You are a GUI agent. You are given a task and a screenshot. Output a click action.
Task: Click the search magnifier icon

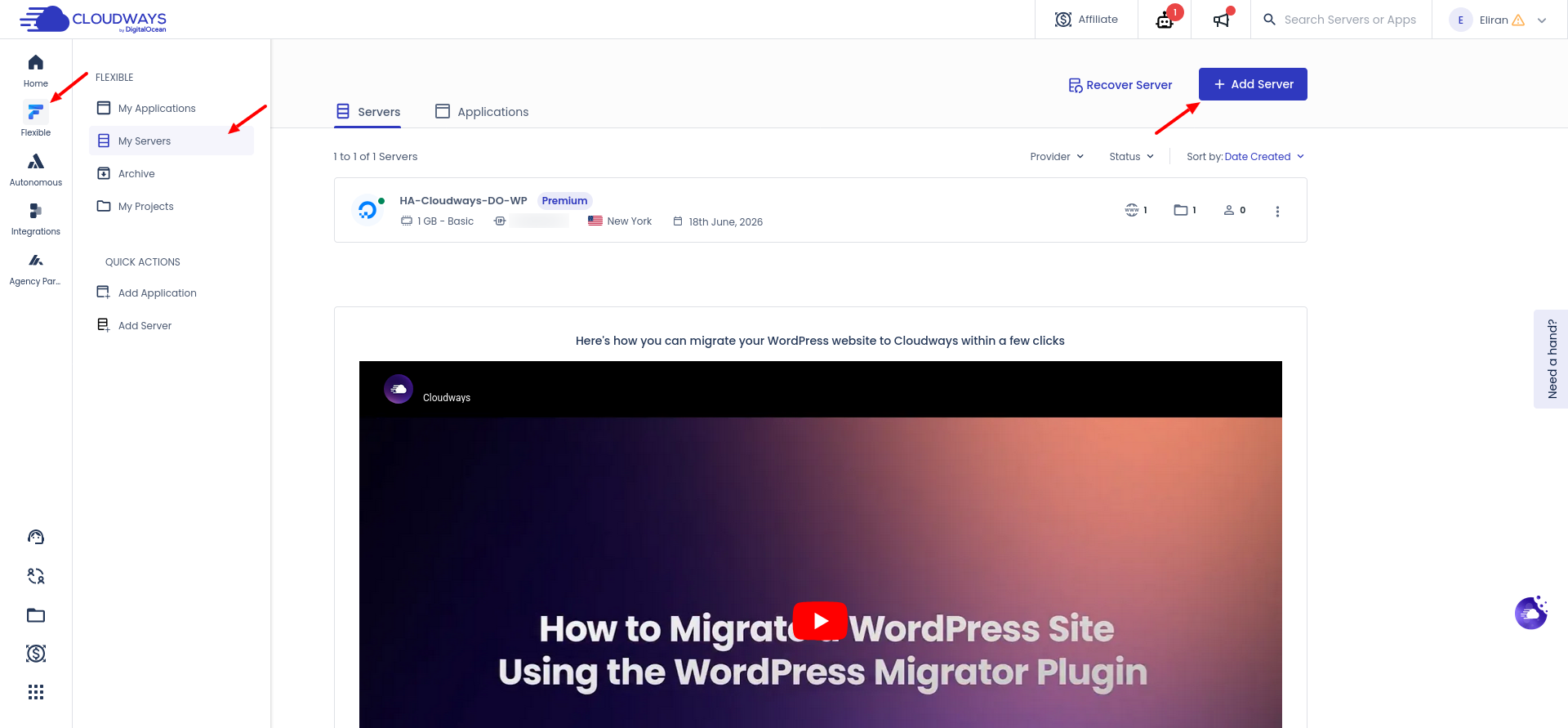(1269, 19)
